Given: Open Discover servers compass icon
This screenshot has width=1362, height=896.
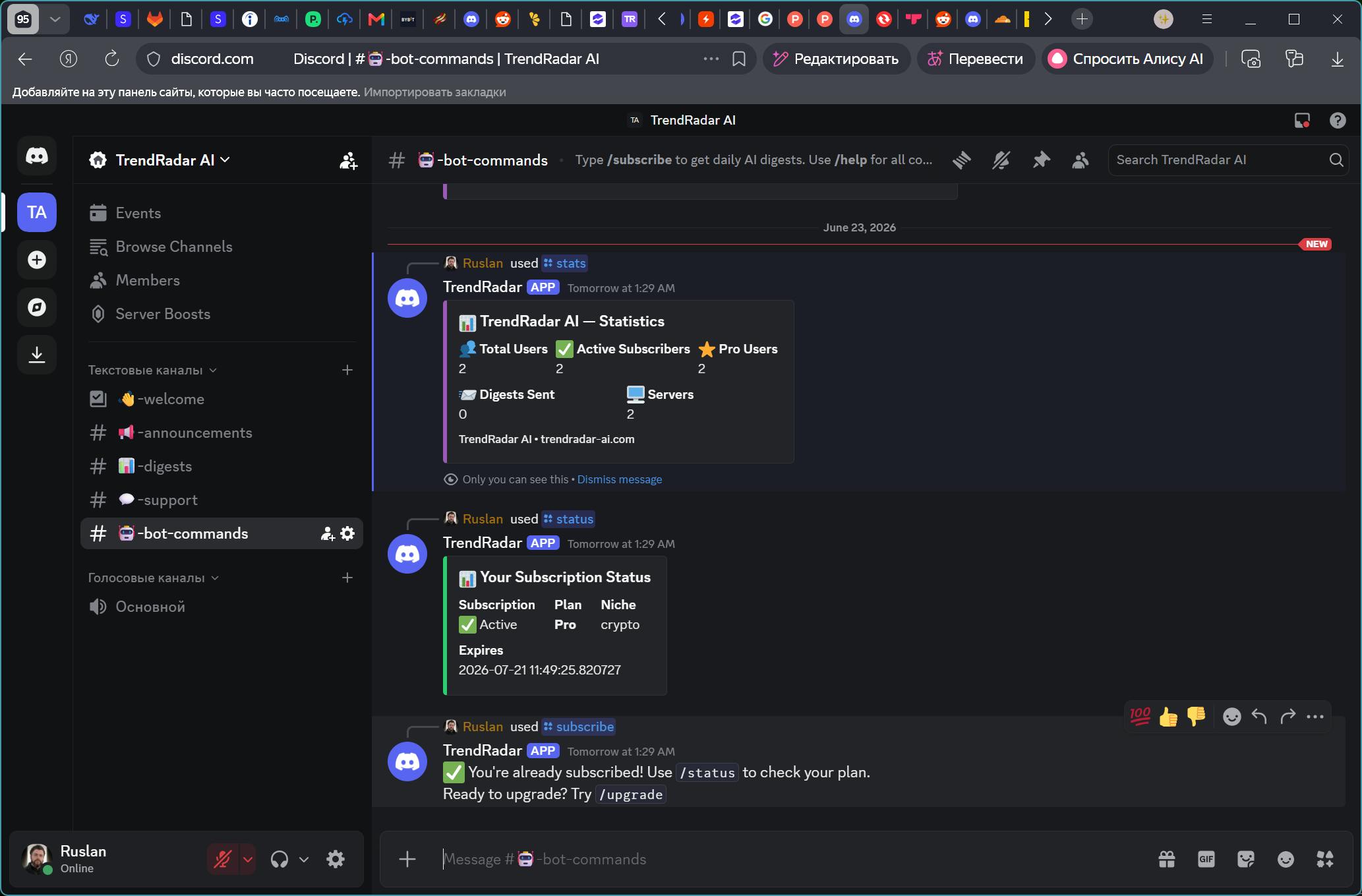Looking at the screenshot, I should point(37,307).
